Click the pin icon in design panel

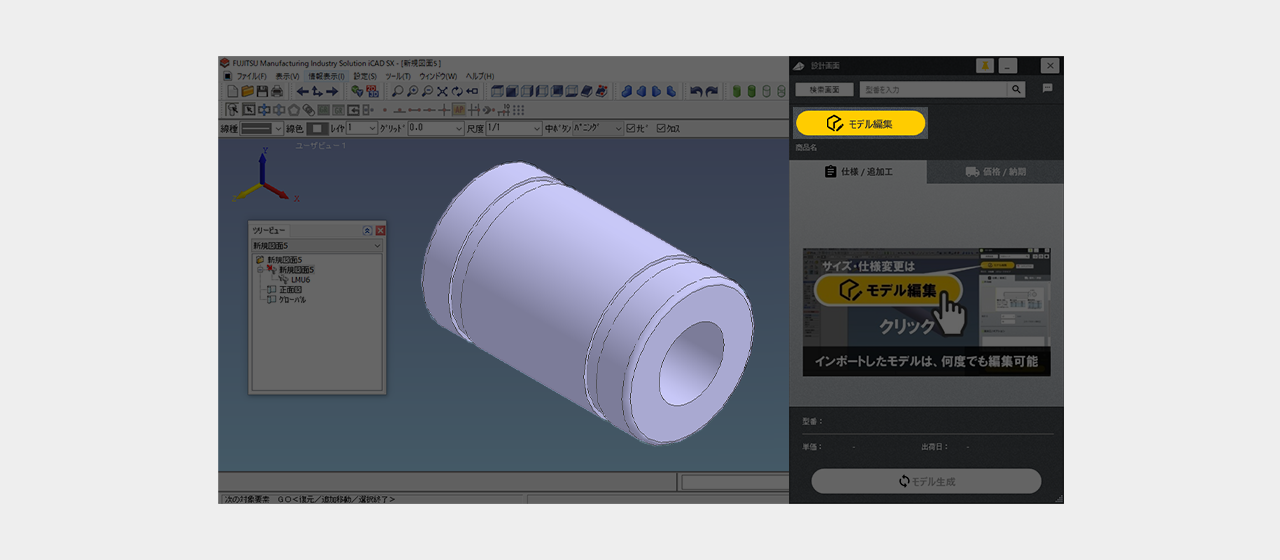984,66
